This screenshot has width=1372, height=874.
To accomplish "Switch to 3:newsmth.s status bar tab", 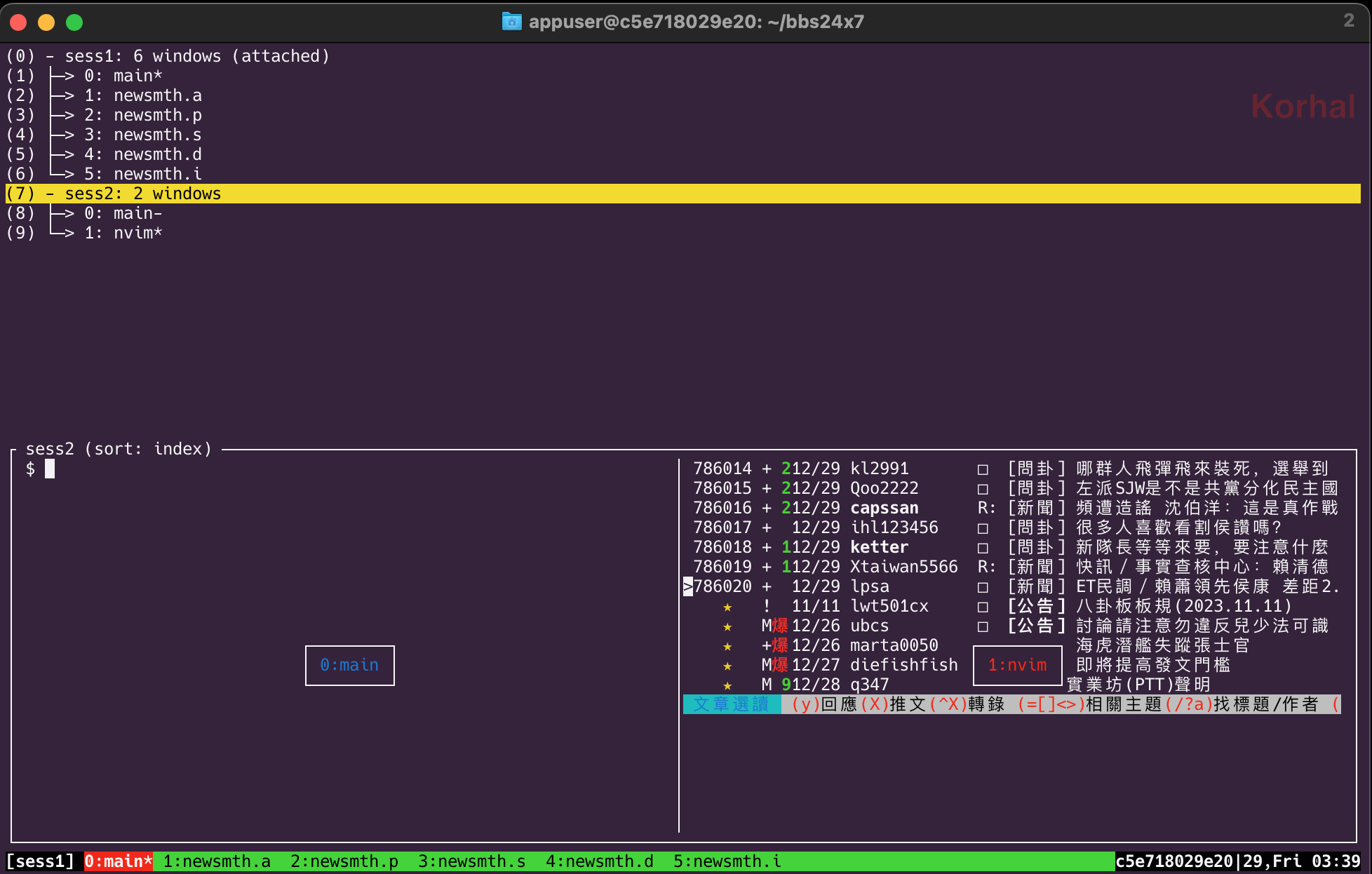I will (472, 861).
